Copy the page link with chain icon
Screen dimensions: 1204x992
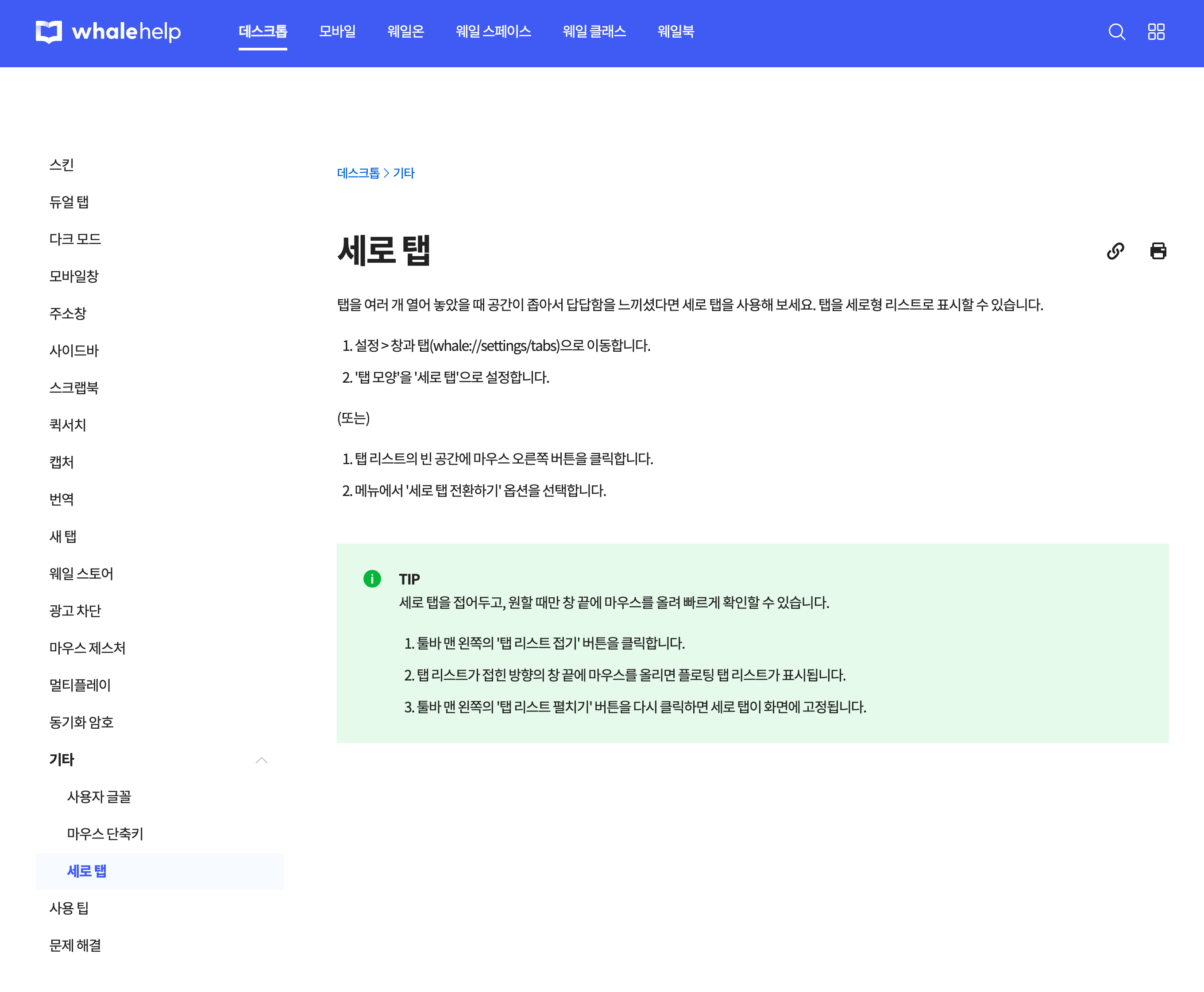click(1115, 251)
